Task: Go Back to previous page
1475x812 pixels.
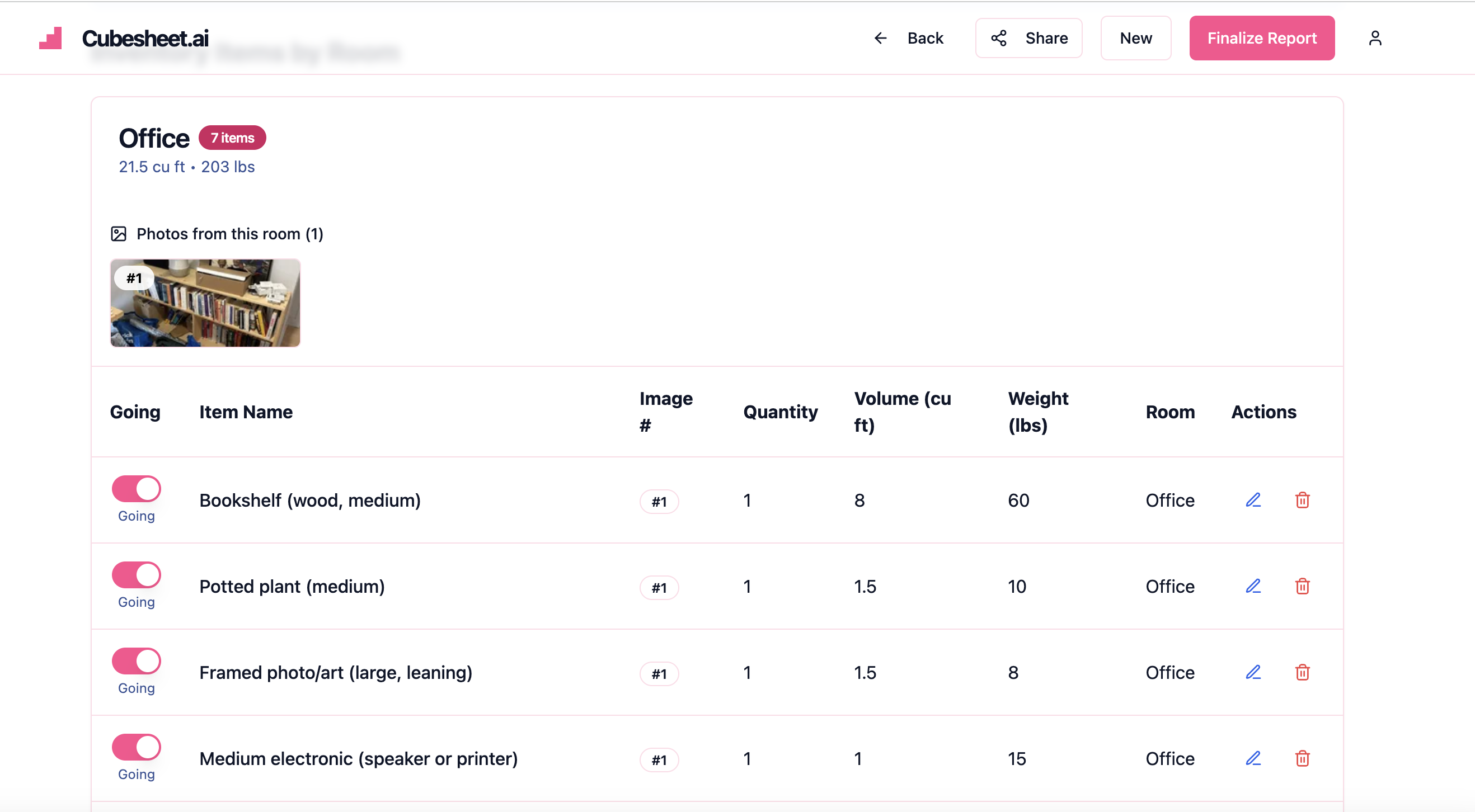Action: [908, 38]
